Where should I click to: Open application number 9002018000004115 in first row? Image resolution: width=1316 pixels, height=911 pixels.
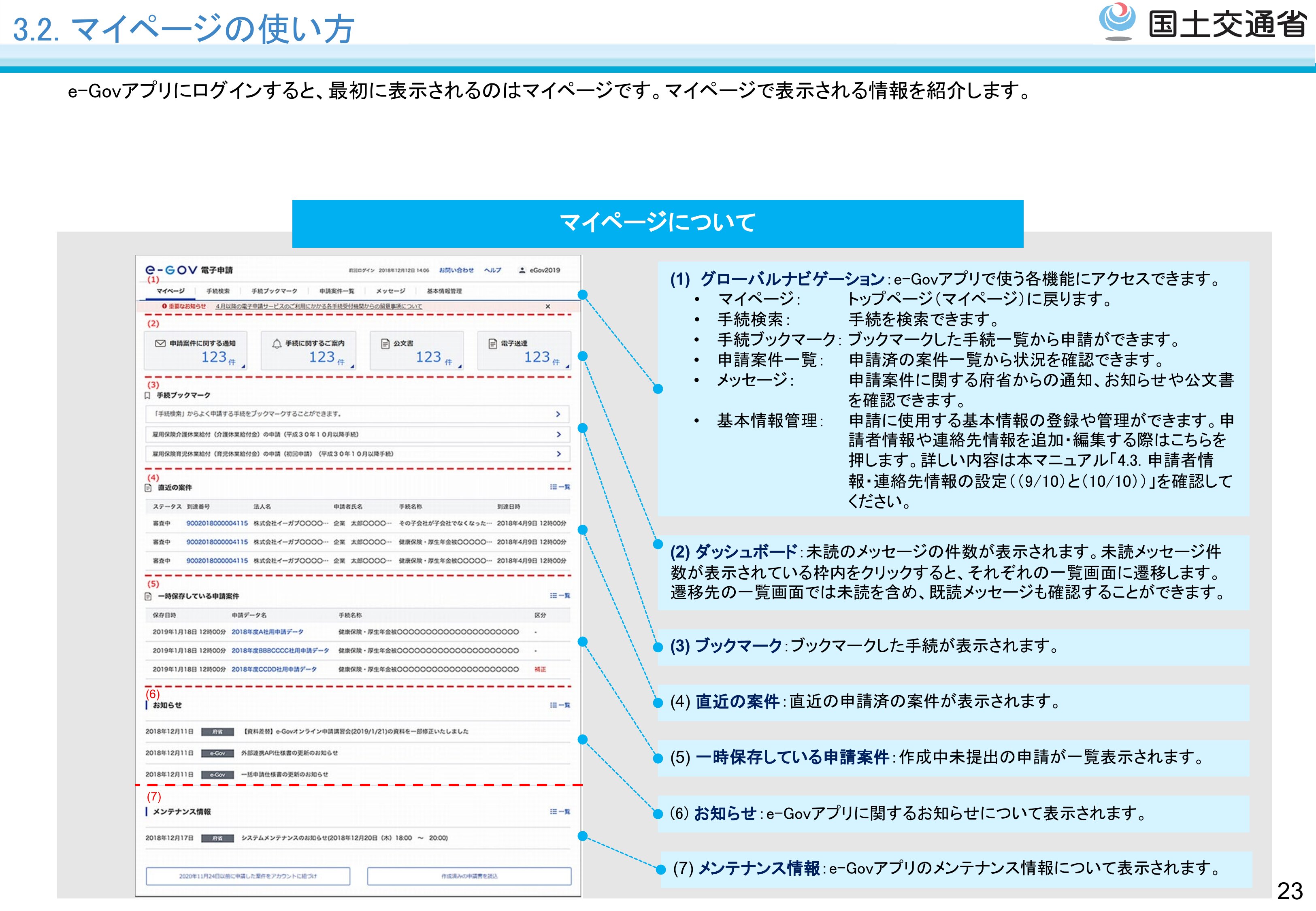click(217, 523)
